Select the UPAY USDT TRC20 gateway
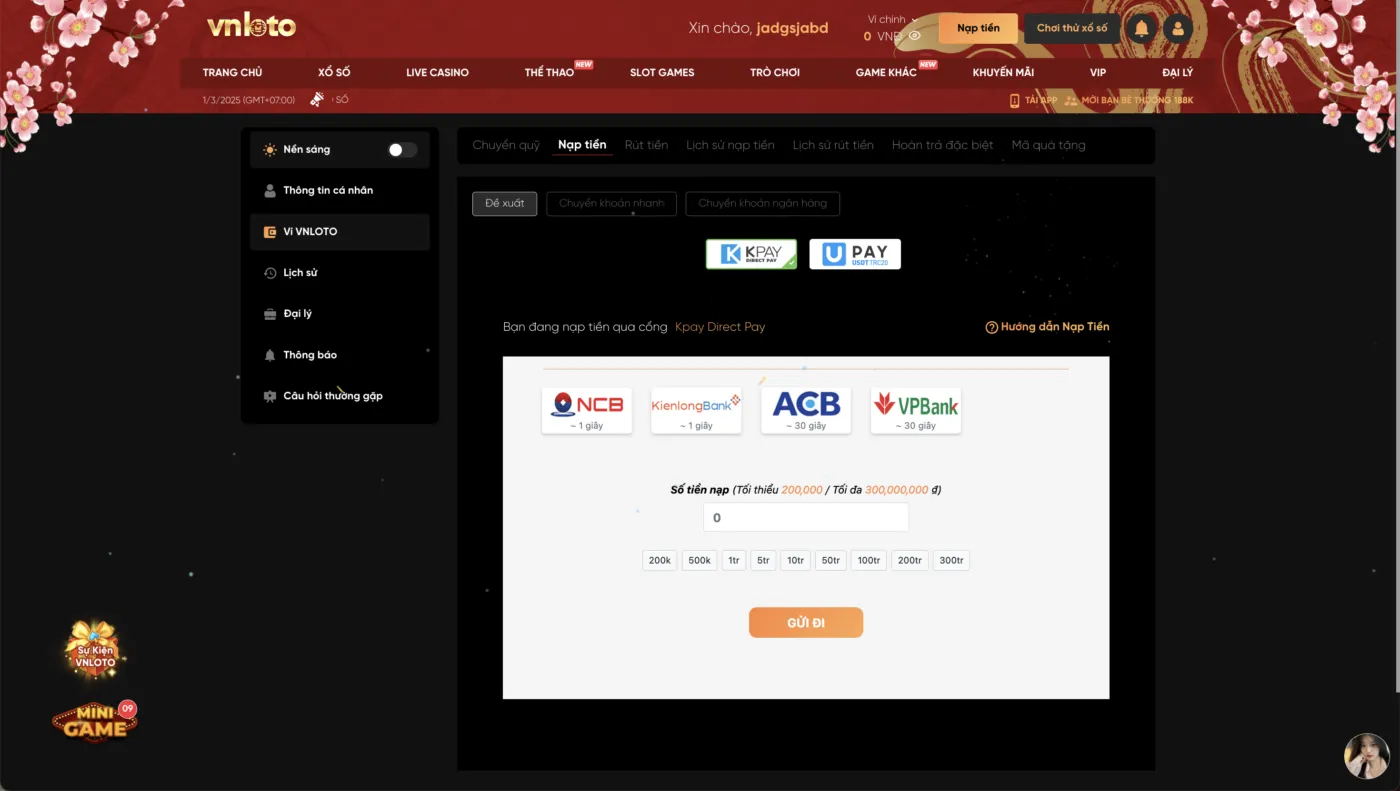This screenshot has width=1400, height=791. [855, 254]
